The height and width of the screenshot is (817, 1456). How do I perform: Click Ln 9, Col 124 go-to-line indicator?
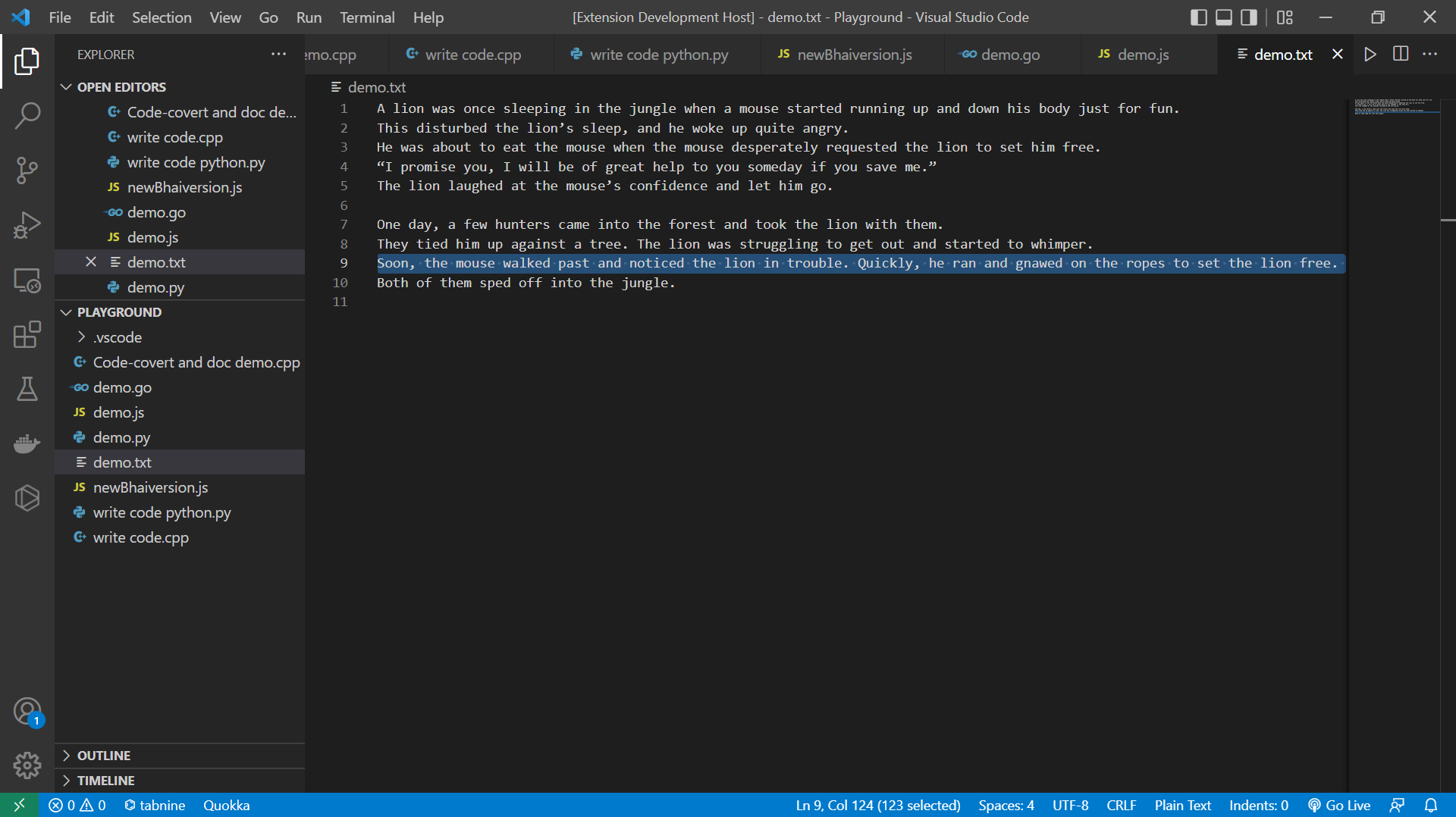[878, 805]
